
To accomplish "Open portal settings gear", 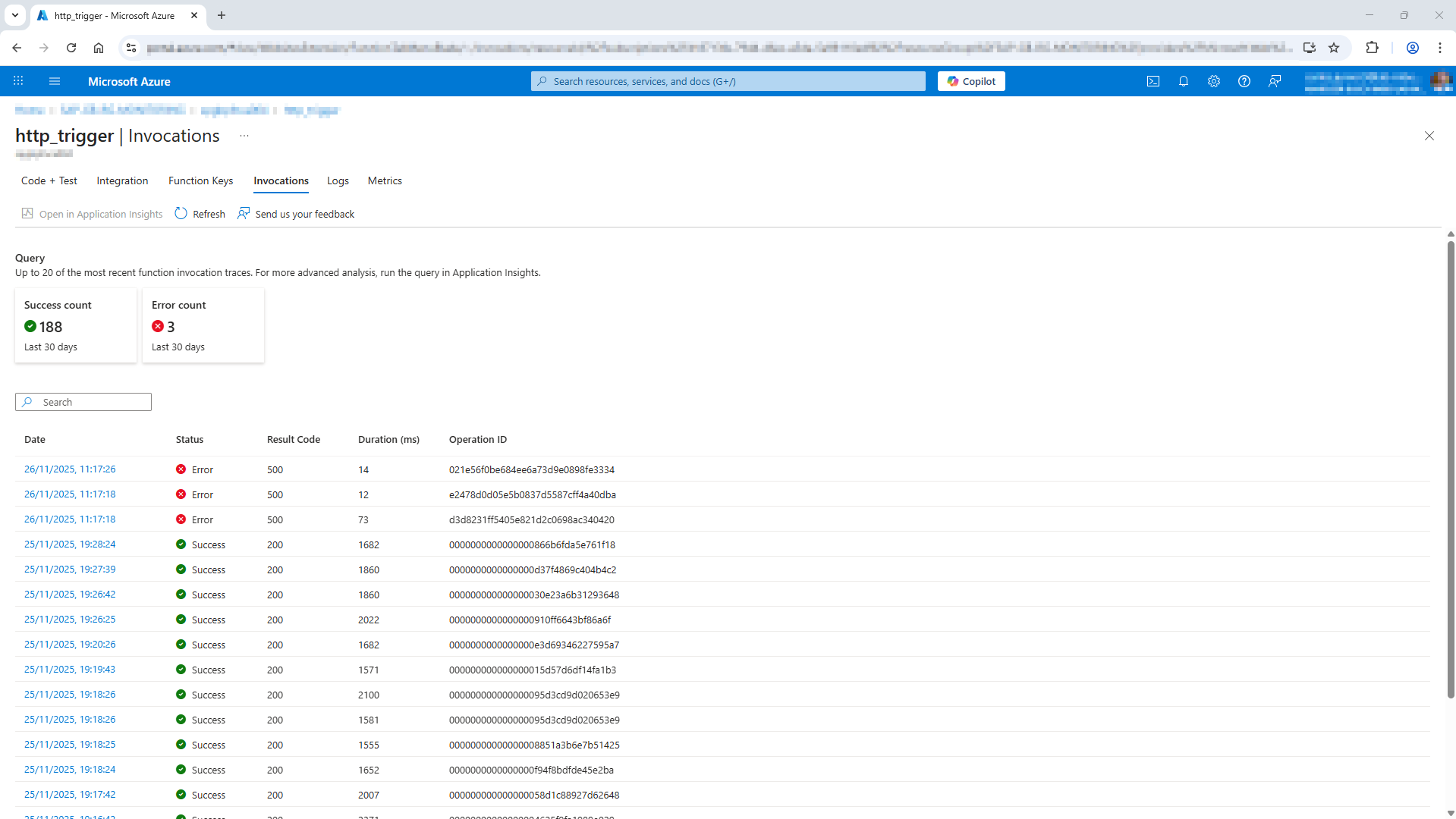I will (1214, 81).
